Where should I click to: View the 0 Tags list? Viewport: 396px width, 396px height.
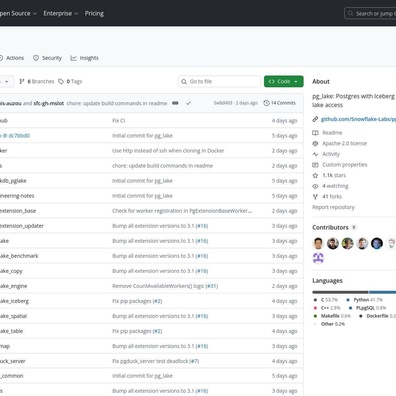(70, 81)
